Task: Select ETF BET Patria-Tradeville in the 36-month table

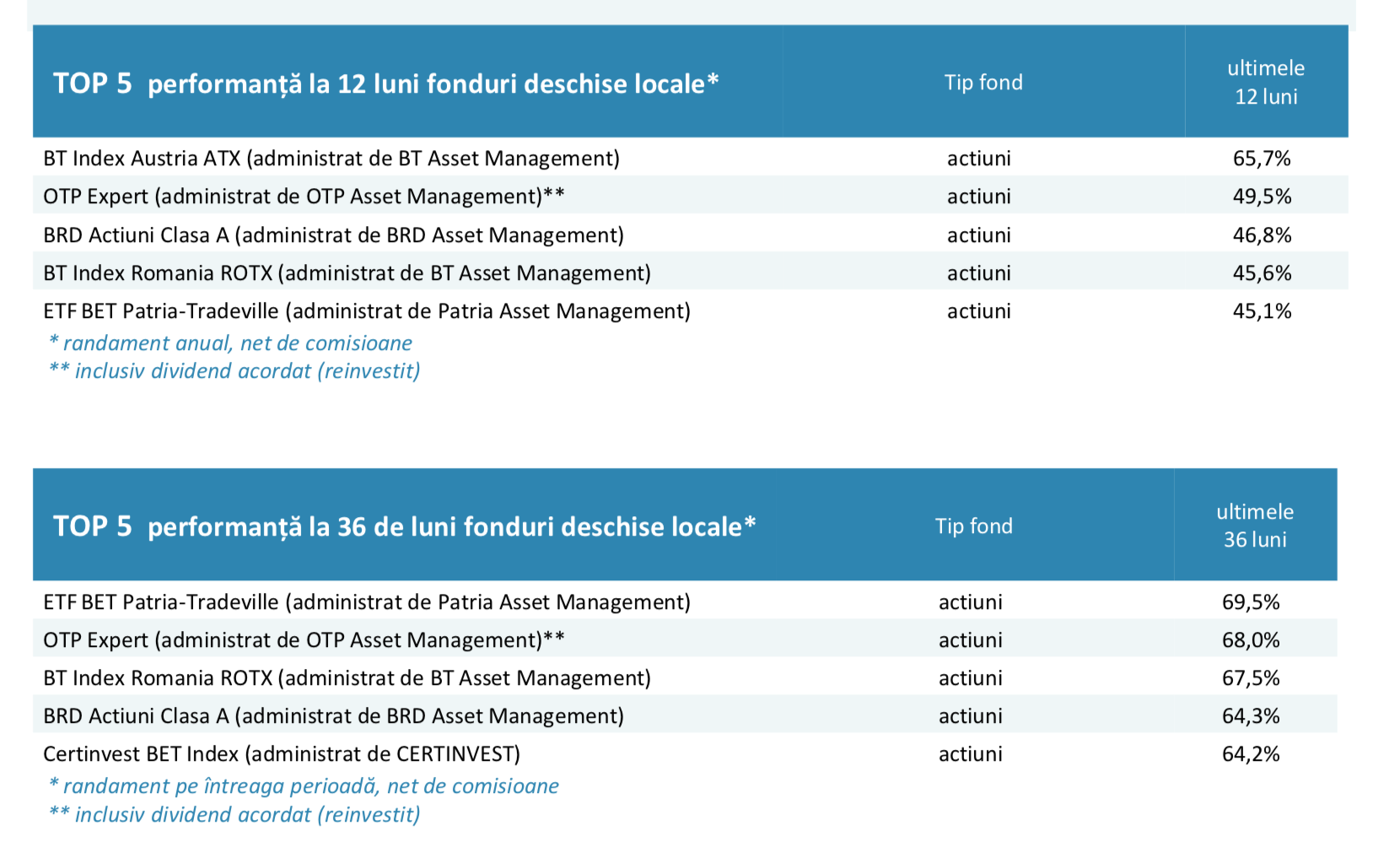Action: [x=367, y=602]
